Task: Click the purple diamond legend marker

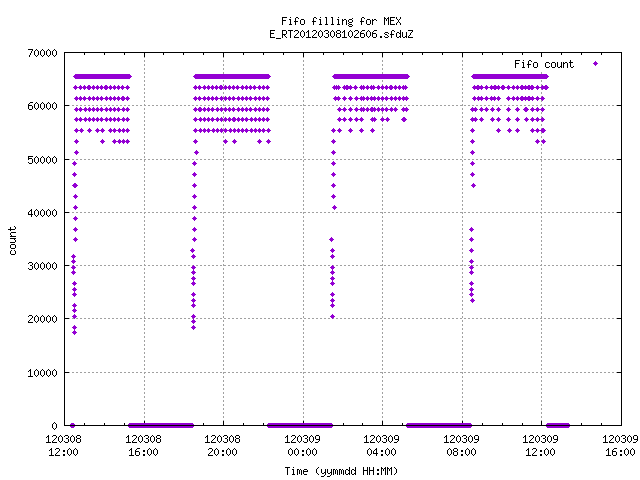Action: pyautogui.click(x=596, y=64)
